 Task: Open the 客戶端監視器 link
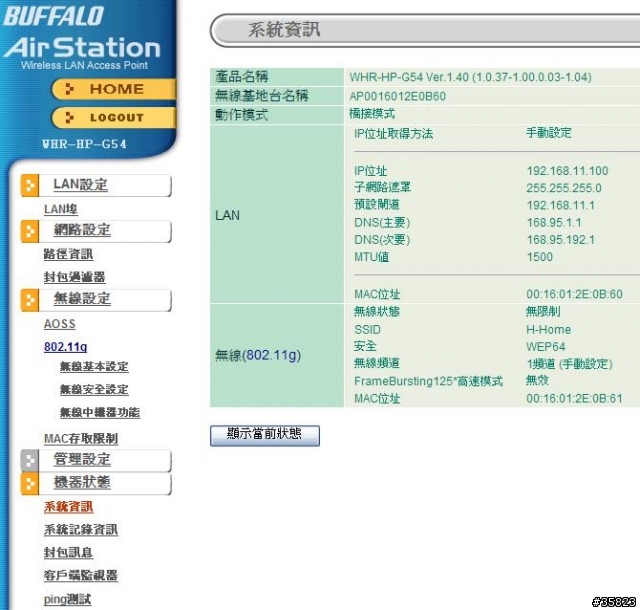(x=81, y=575)
